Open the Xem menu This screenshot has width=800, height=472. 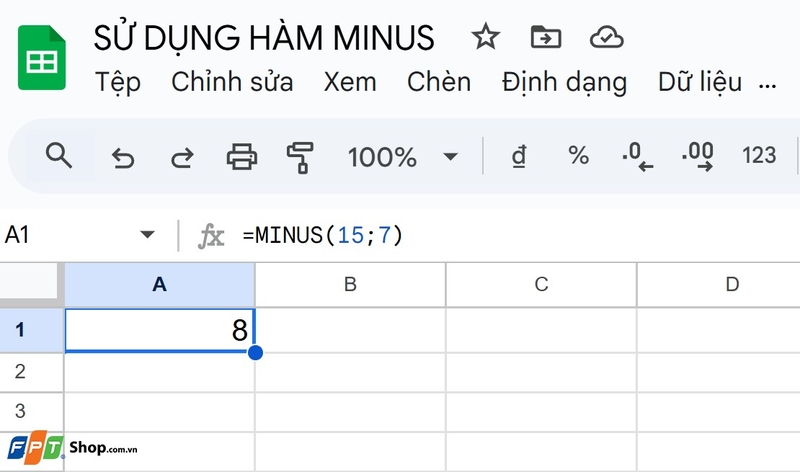pos(350,82)
